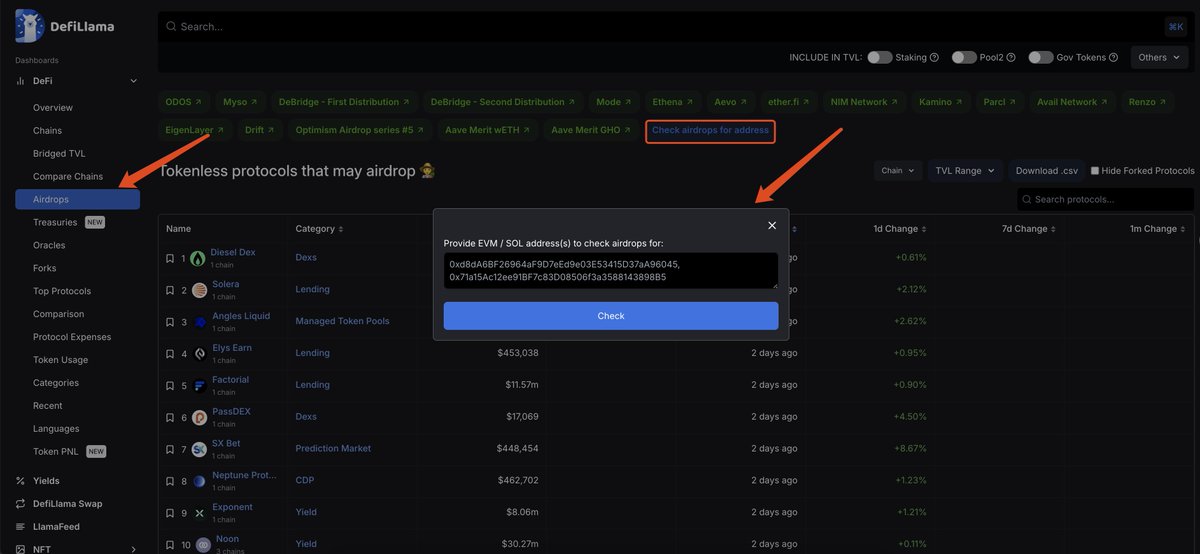Open the EigenLayer airdrop link
The width and height of the screenshot is (1200, 554).
tap(195, 130)
